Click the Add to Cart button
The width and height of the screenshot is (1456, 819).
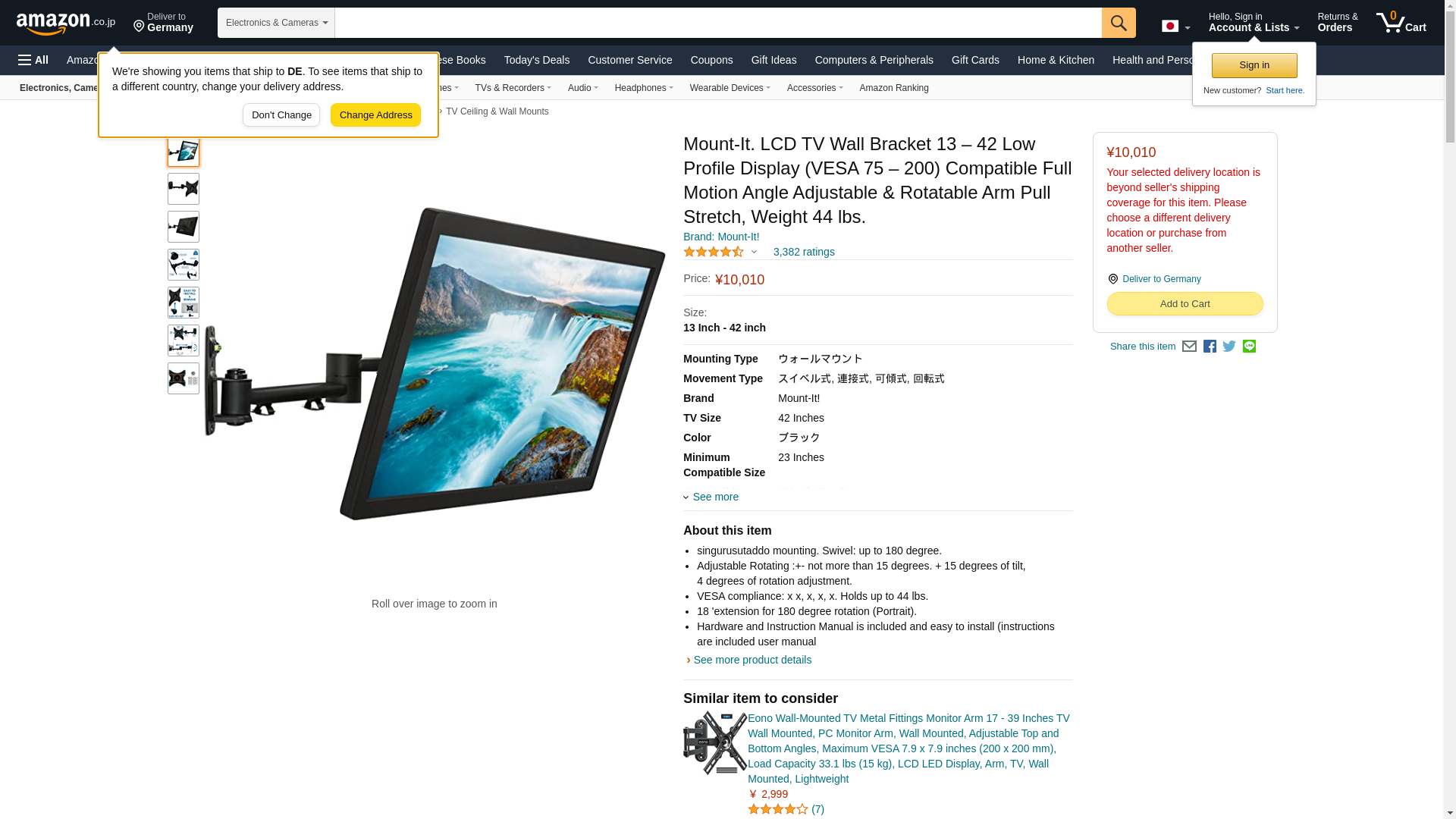point(1185,304)
